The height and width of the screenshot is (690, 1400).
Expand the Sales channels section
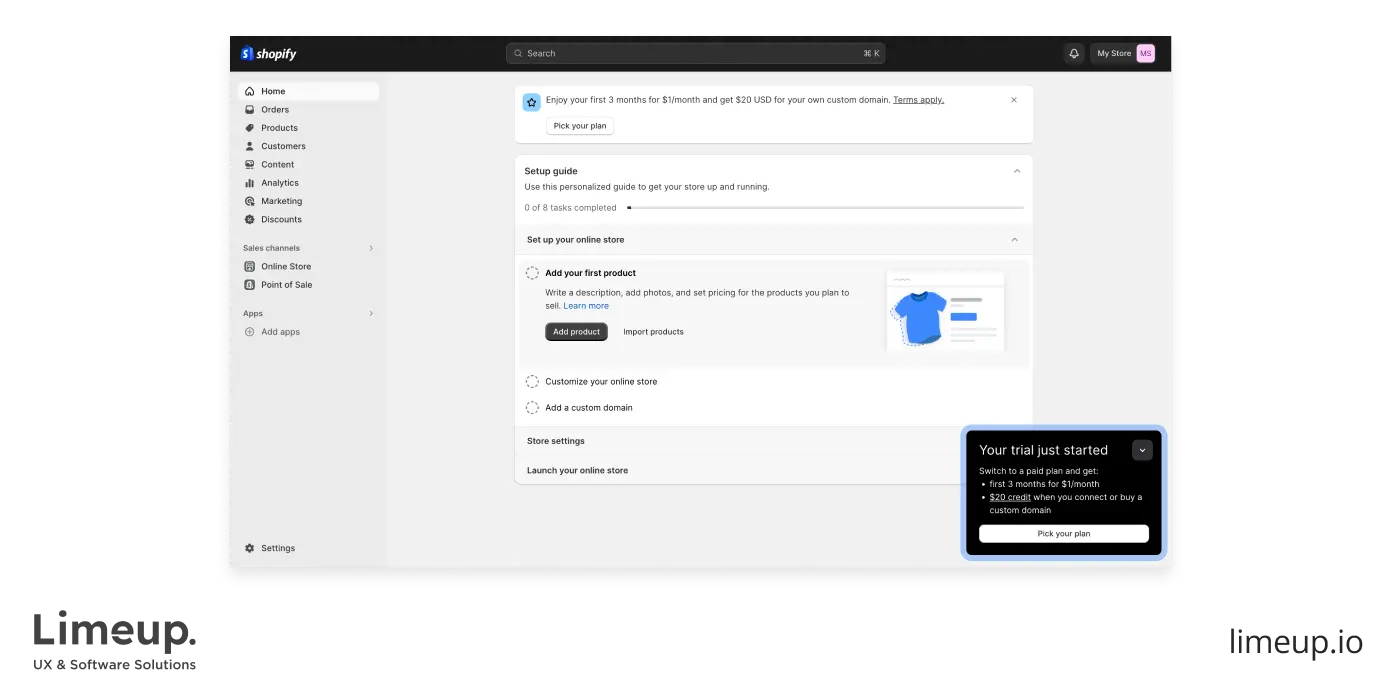[371, 248]
